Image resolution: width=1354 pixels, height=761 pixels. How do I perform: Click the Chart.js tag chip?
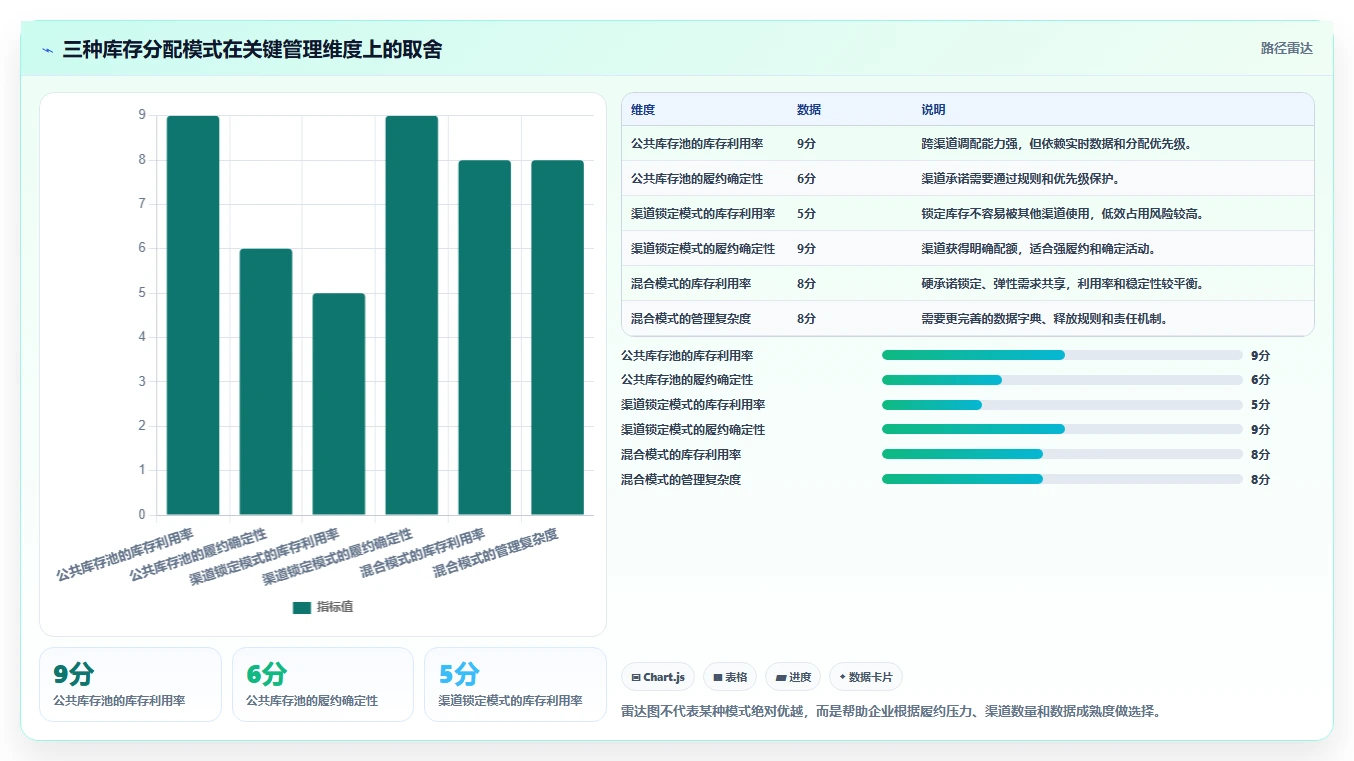658,677
